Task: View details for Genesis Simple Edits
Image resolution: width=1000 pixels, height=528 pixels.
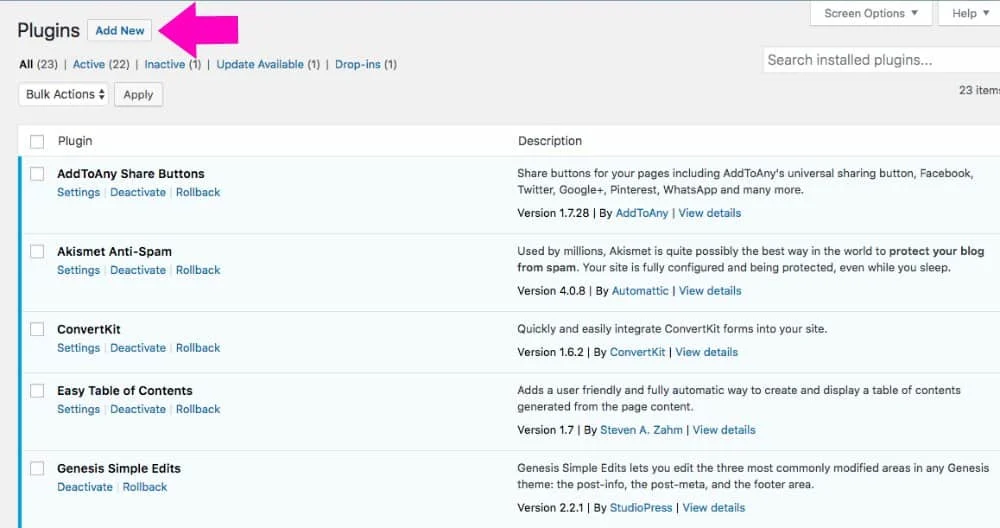Action: pyautogui.click(x=714, y=508)
